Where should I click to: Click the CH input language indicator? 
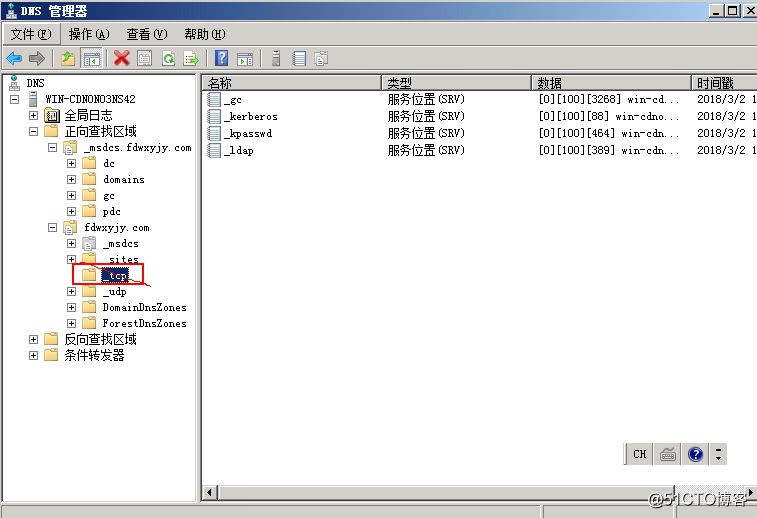[640, 454]
